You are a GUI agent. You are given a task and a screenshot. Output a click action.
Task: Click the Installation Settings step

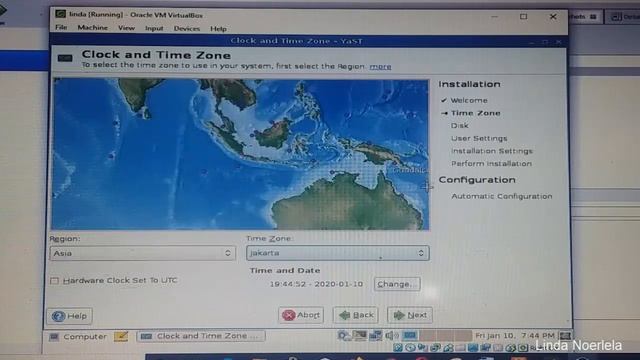click(492, 151)
